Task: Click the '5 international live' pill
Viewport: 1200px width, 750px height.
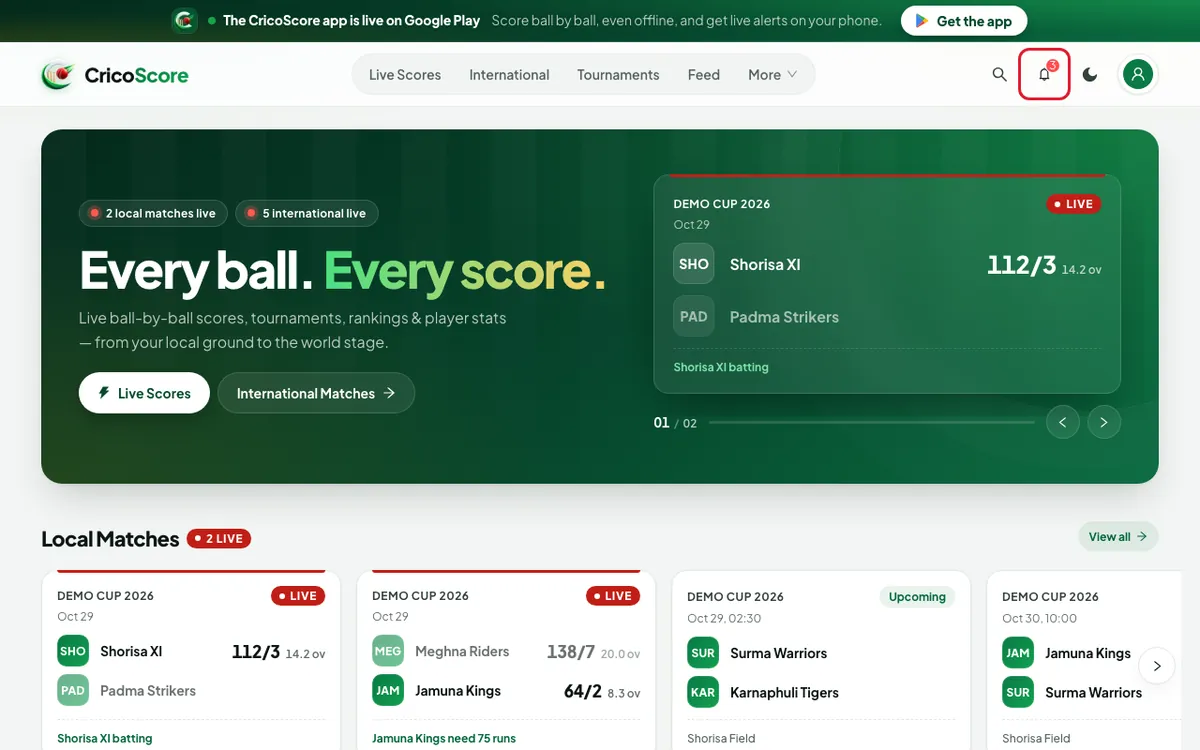Action: coord(307,213)
